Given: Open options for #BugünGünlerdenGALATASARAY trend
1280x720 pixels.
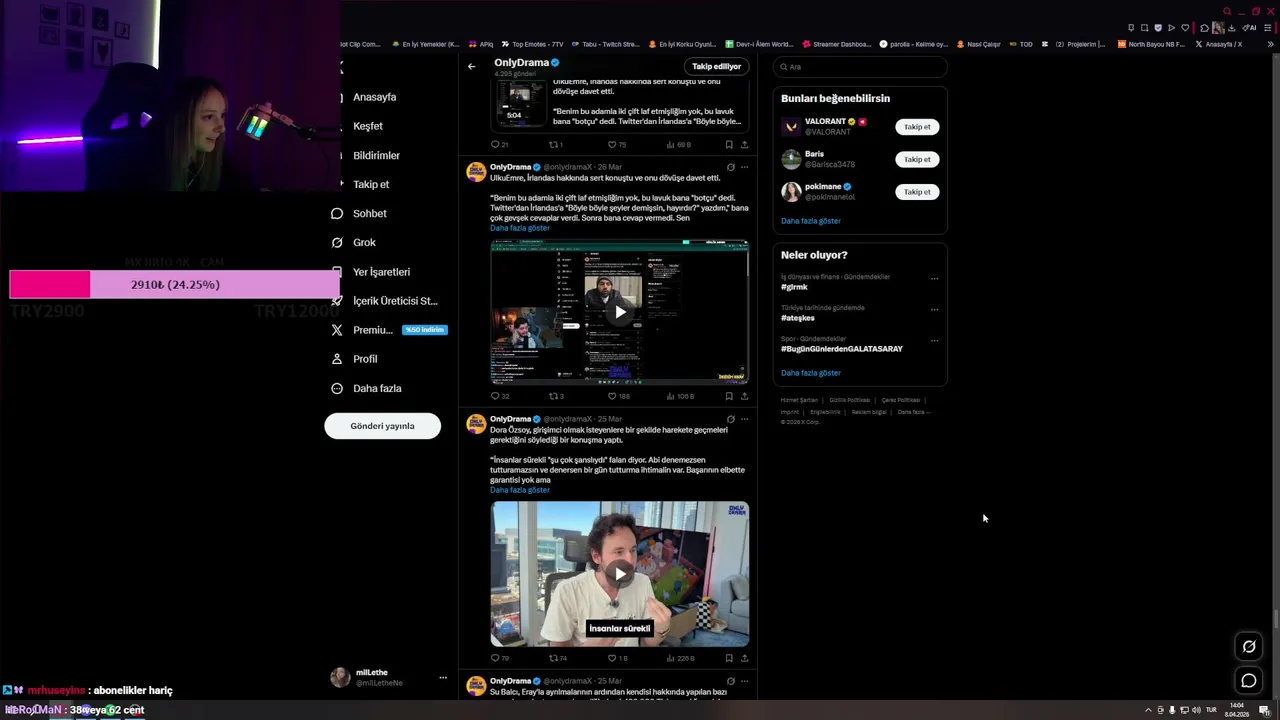Looking at the screenshot, I should (934, 341).
